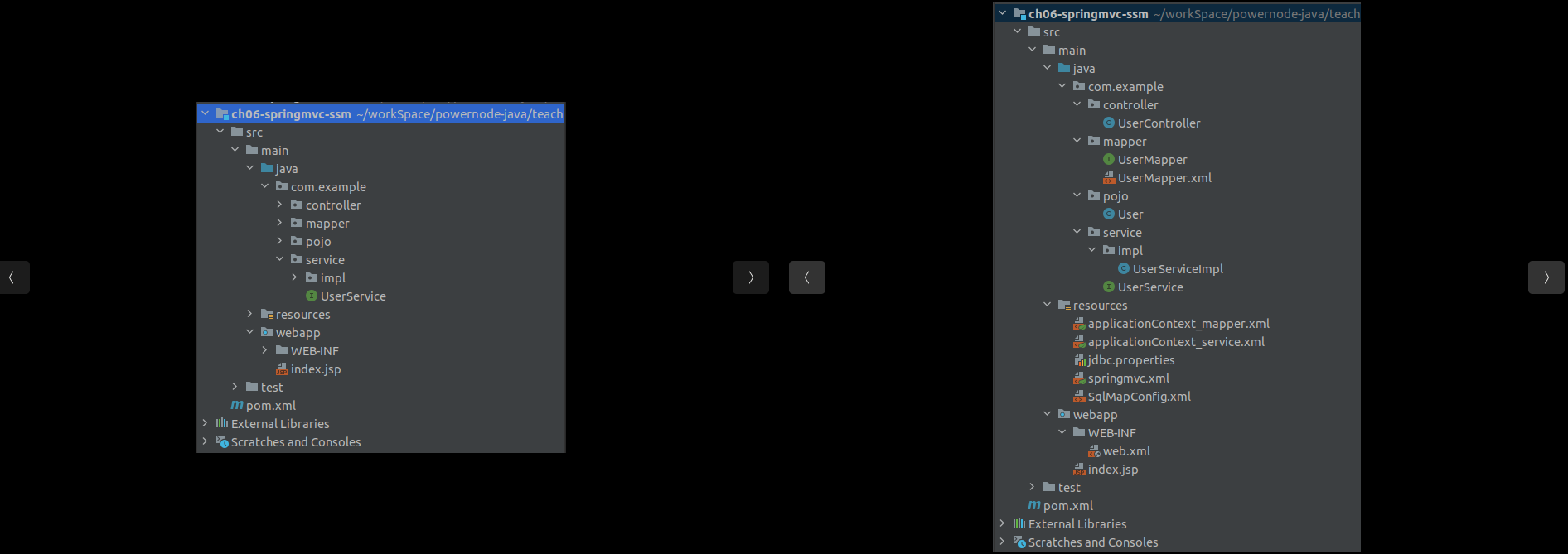Select 'main' folder label in right project tree
This screenshot has height=554, width=1568.
(1072, 51)
